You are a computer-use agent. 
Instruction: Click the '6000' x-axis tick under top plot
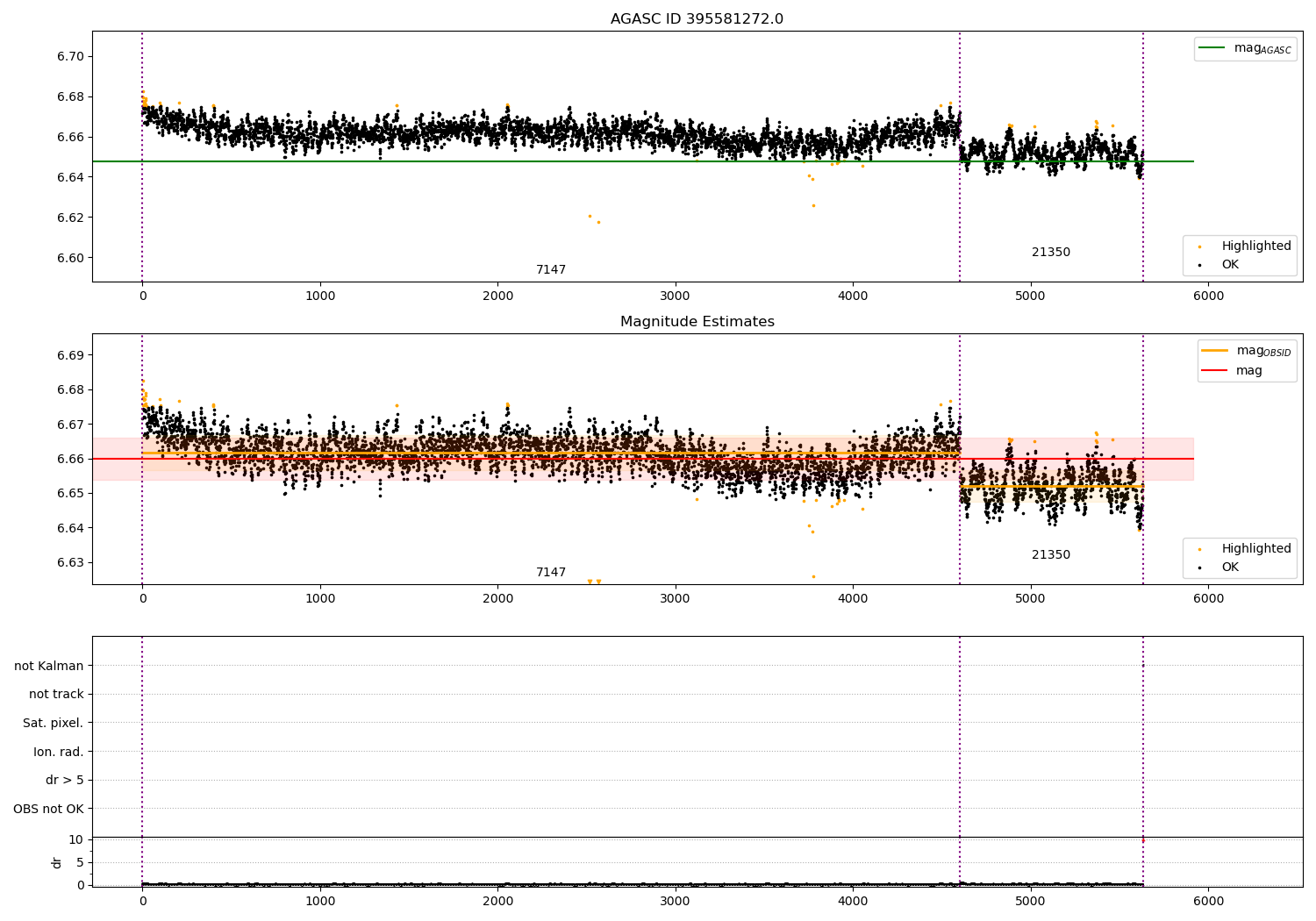tap(1208, 296)
